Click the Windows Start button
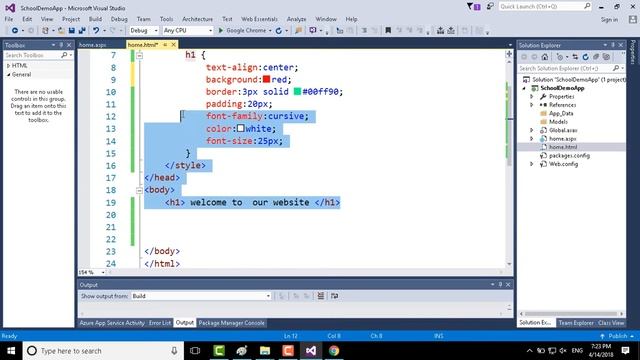This screenshot has width=640, height=360. point(11,351)
